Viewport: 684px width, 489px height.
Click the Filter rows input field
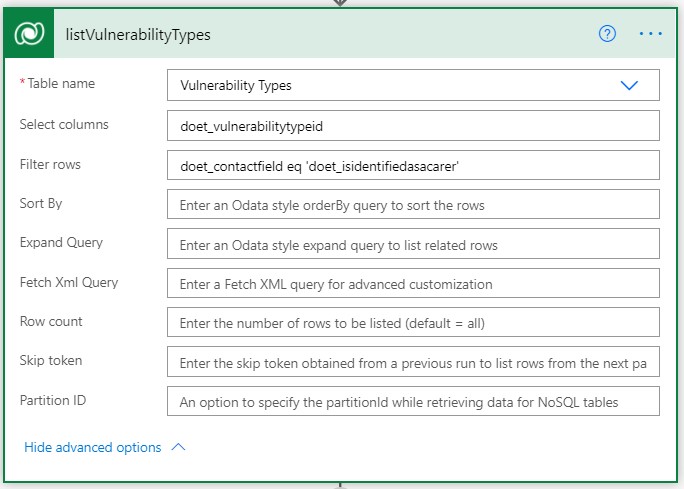point(413,165)
